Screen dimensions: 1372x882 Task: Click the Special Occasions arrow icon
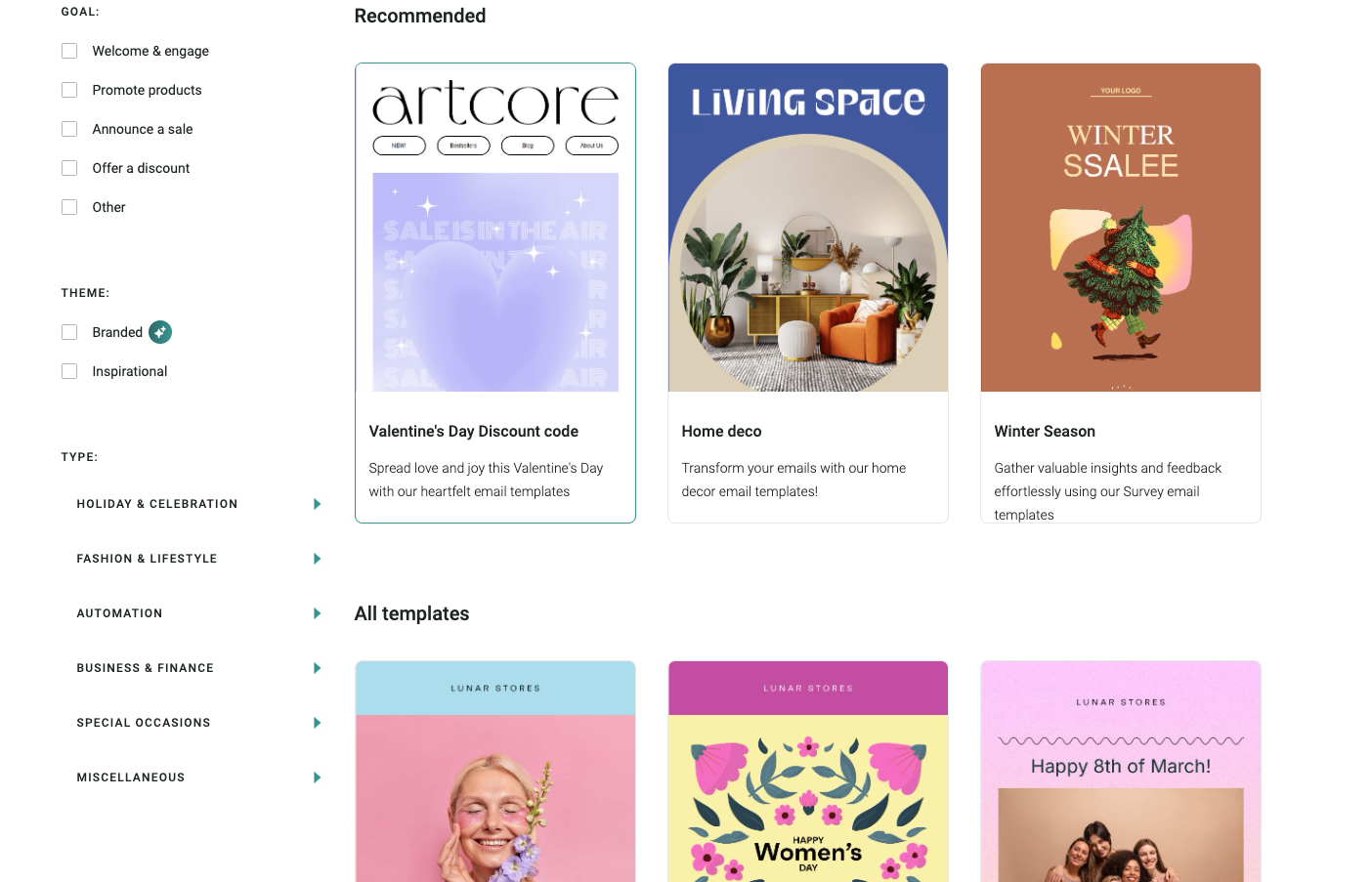click(317, 723)
